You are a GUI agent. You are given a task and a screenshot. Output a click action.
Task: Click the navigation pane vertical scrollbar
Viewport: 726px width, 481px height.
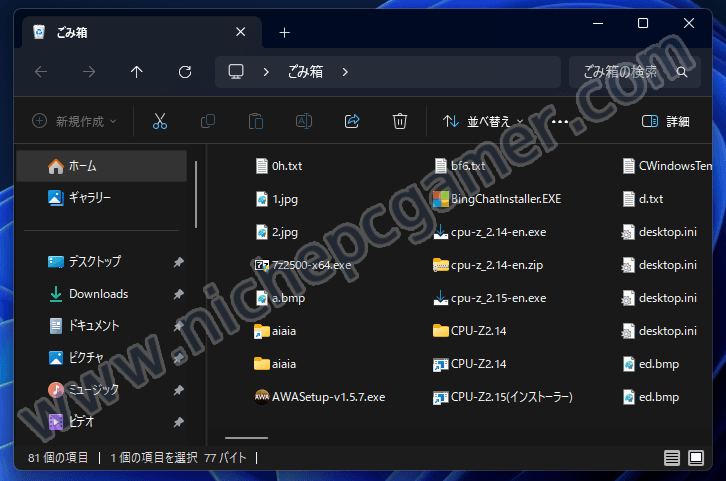196,194
